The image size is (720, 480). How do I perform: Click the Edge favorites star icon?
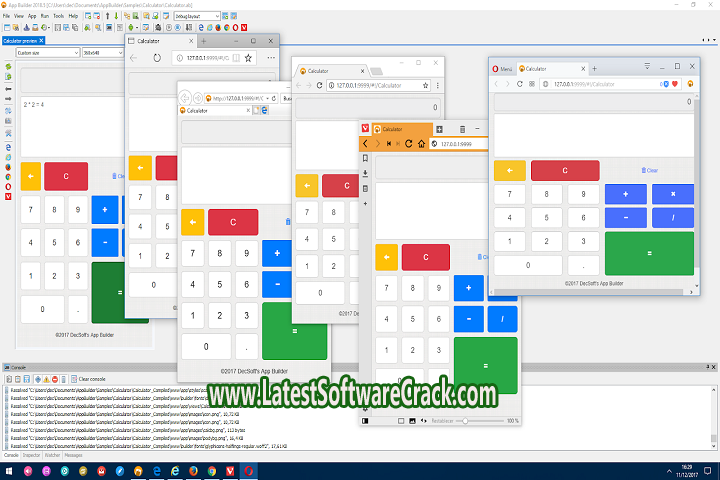[248, 58]
